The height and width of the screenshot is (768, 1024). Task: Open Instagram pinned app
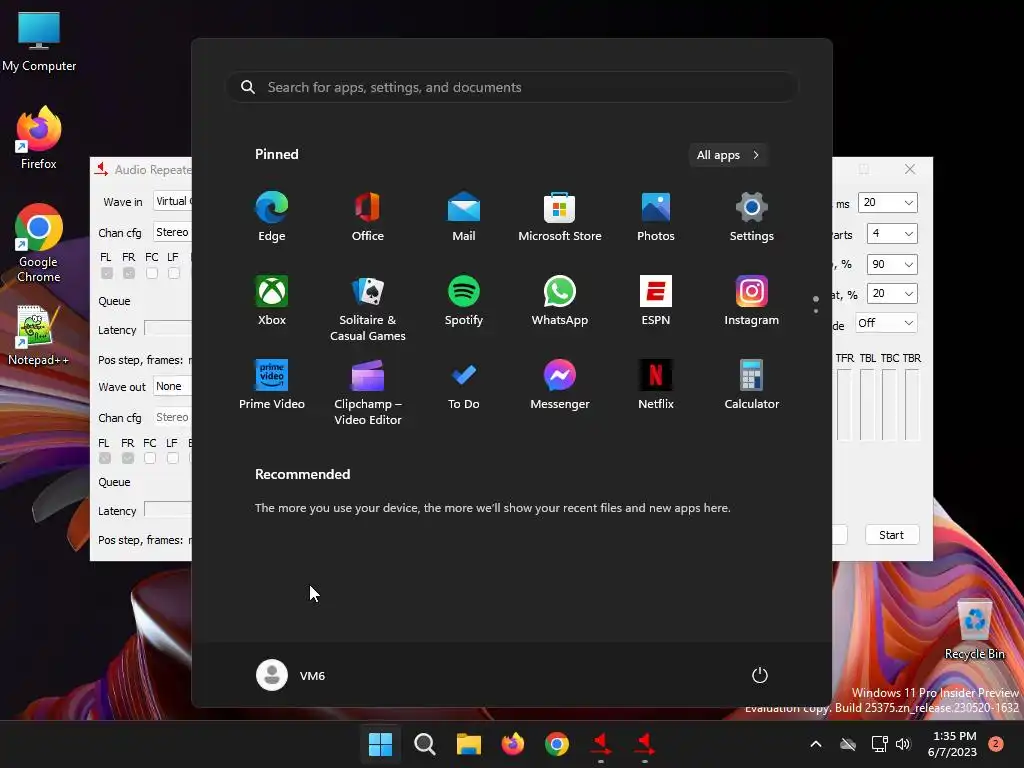pyautogui.click(x=752, y=301)
